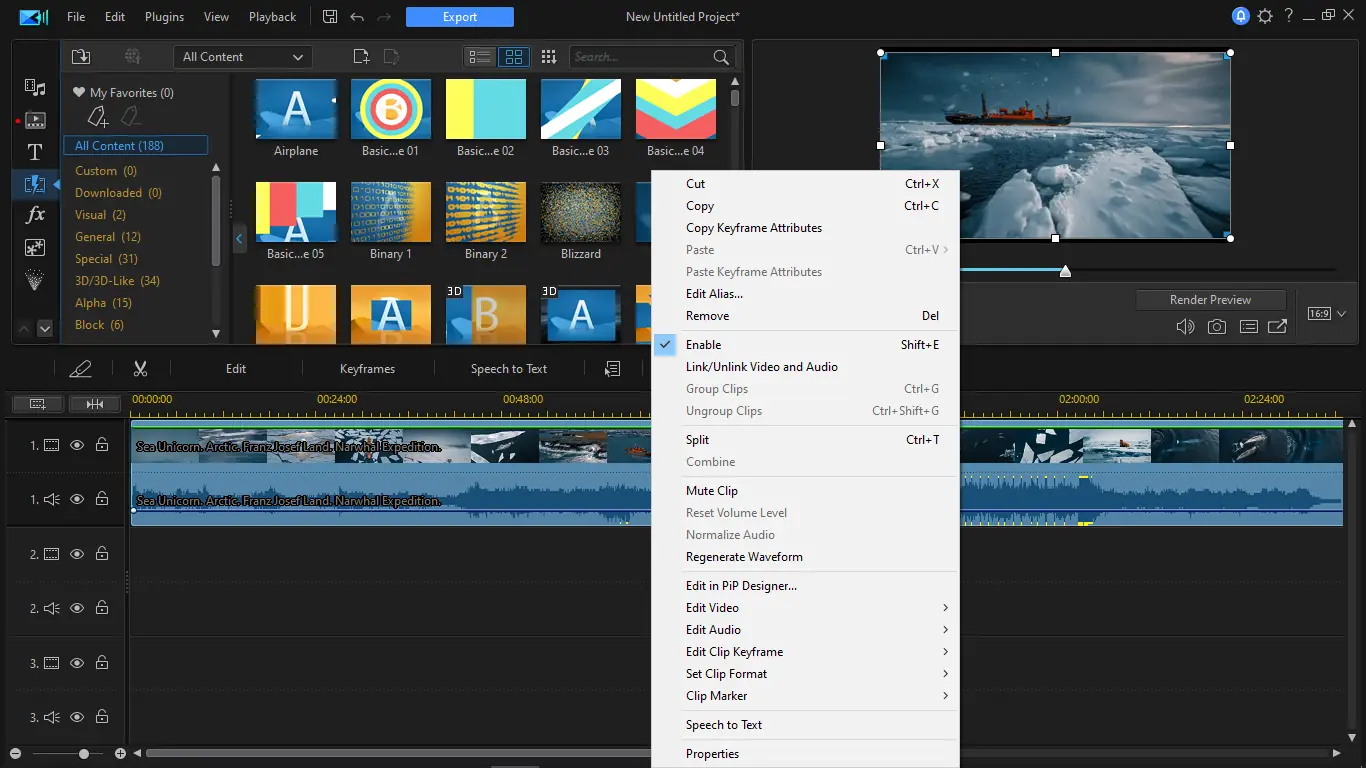
Task: Open the File menu
Action: 76,17
